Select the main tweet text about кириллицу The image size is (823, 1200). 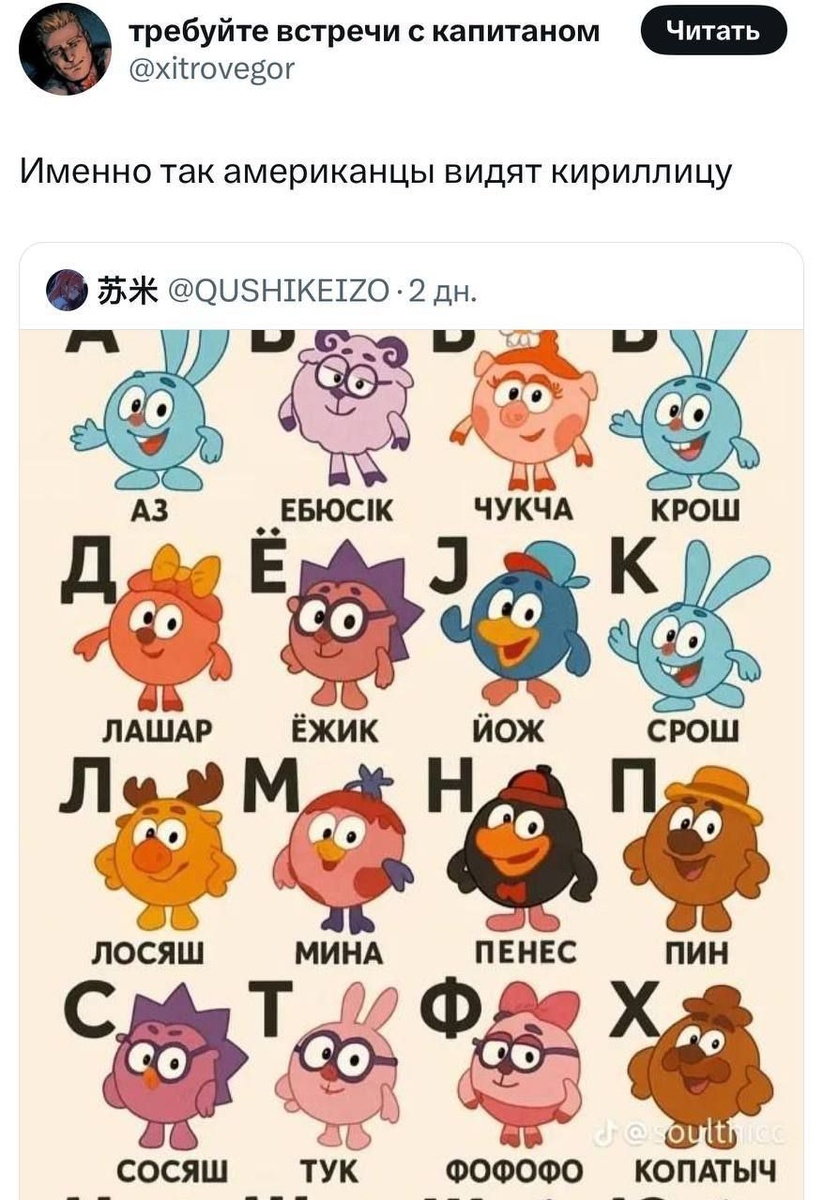(x=376, y=172)
